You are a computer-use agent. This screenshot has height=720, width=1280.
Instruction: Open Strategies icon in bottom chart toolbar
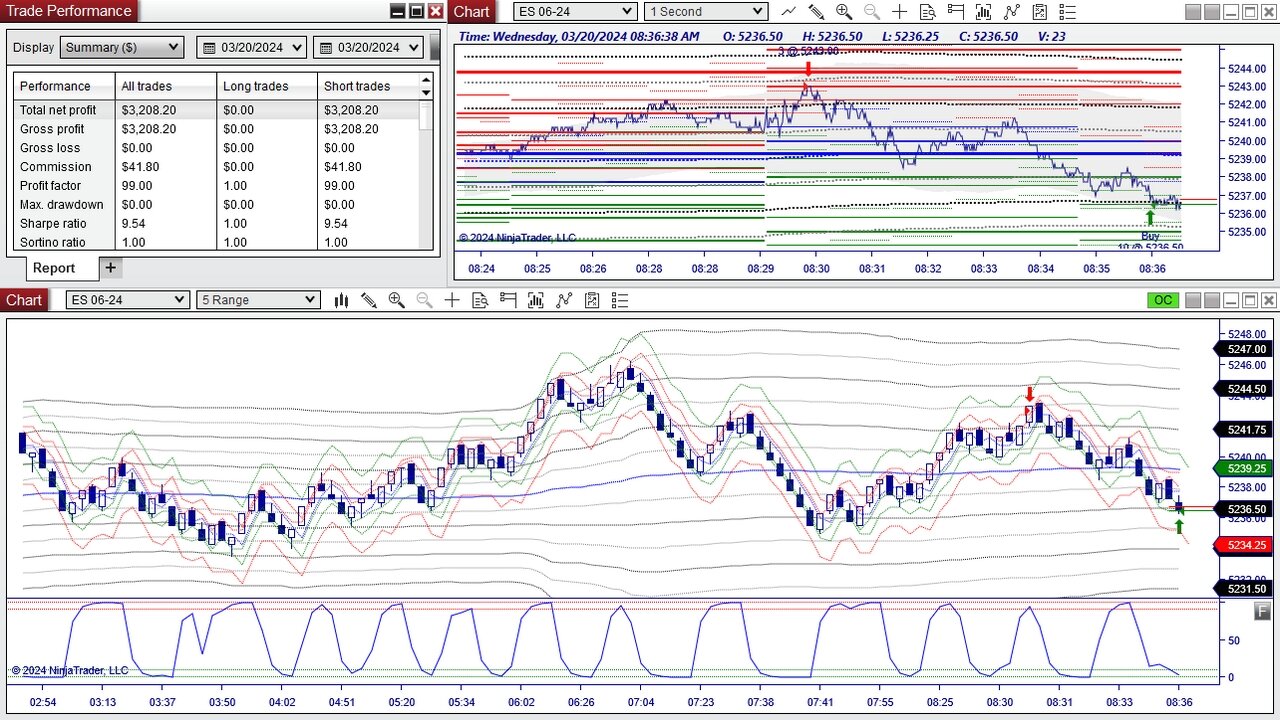tap(592, 300)
